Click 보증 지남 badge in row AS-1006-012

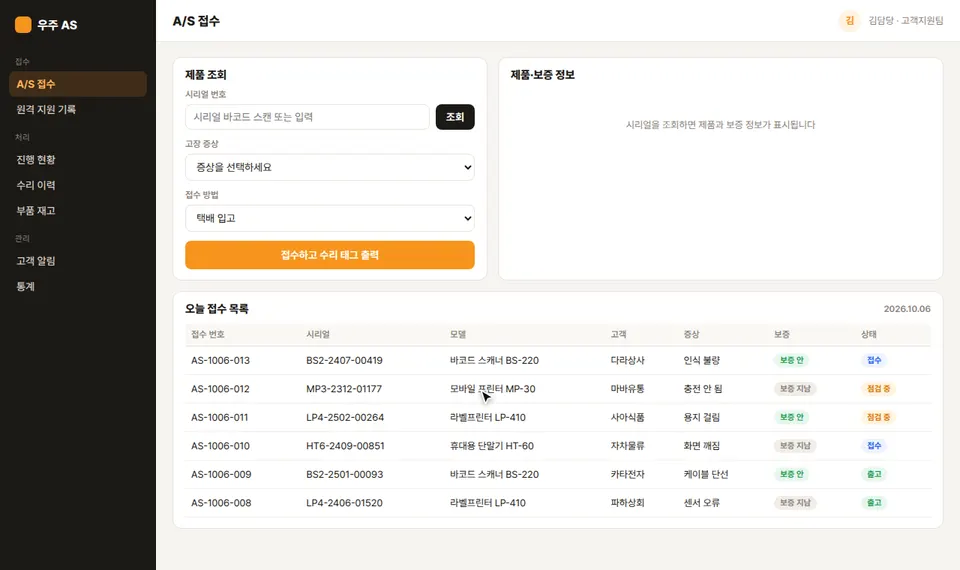795,389
